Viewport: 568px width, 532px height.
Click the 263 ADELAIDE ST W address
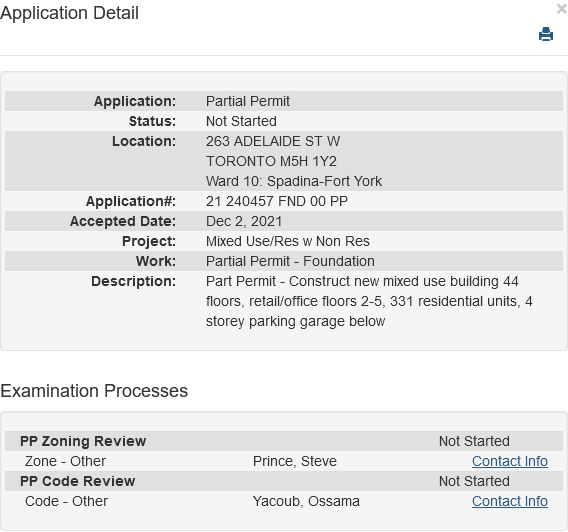point(273,141)
